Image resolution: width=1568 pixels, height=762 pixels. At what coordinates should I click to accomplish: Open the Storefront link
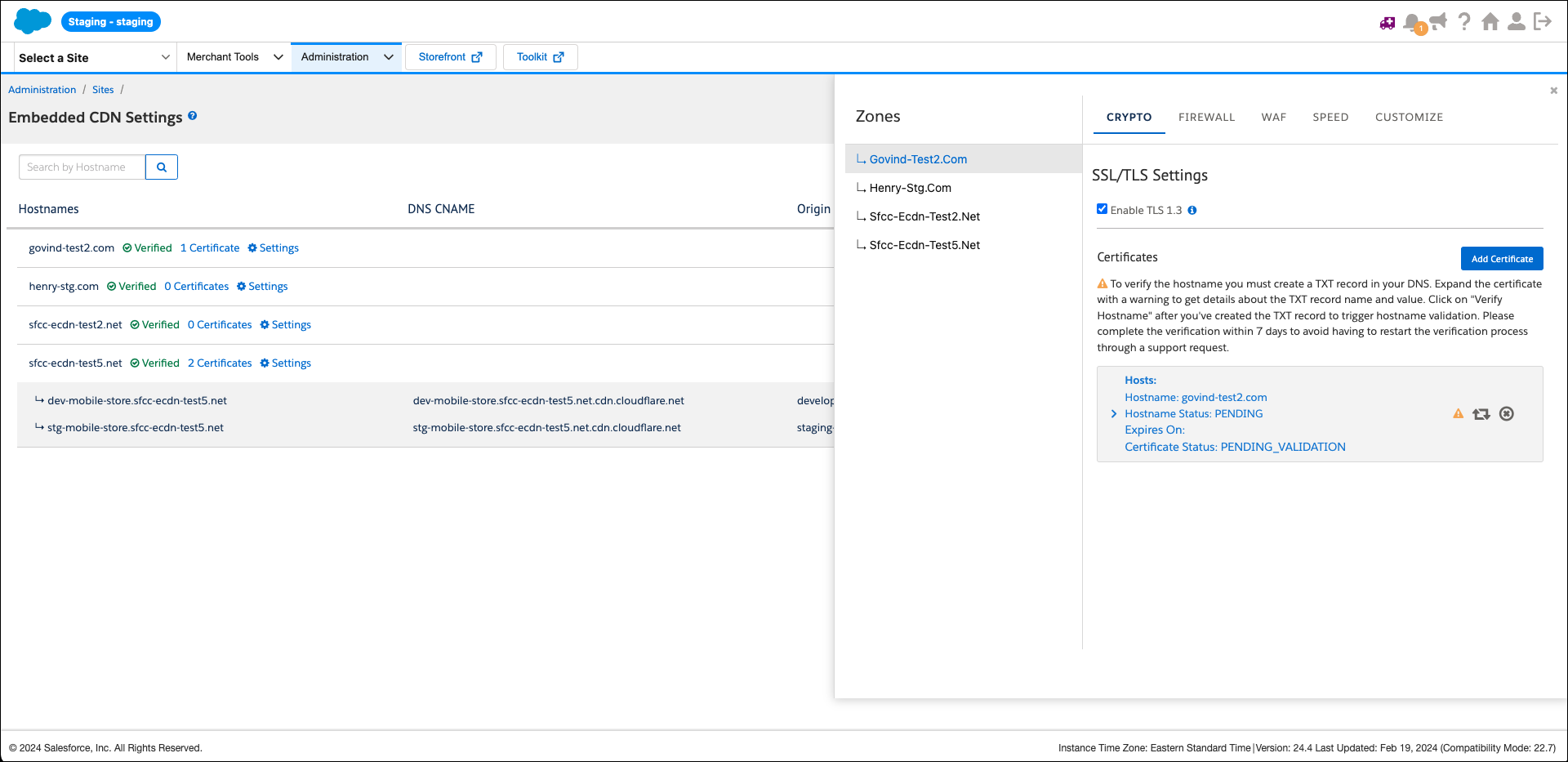tap(451, 57)
